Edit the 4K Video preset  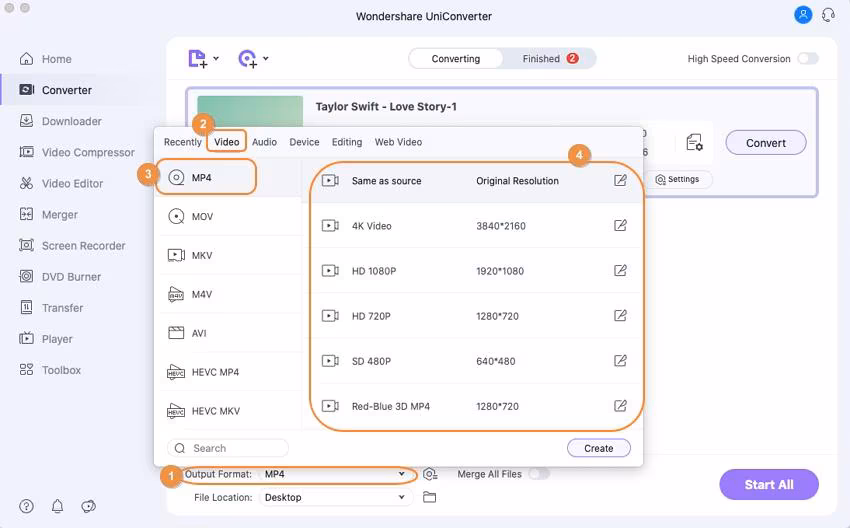point(620,226)
